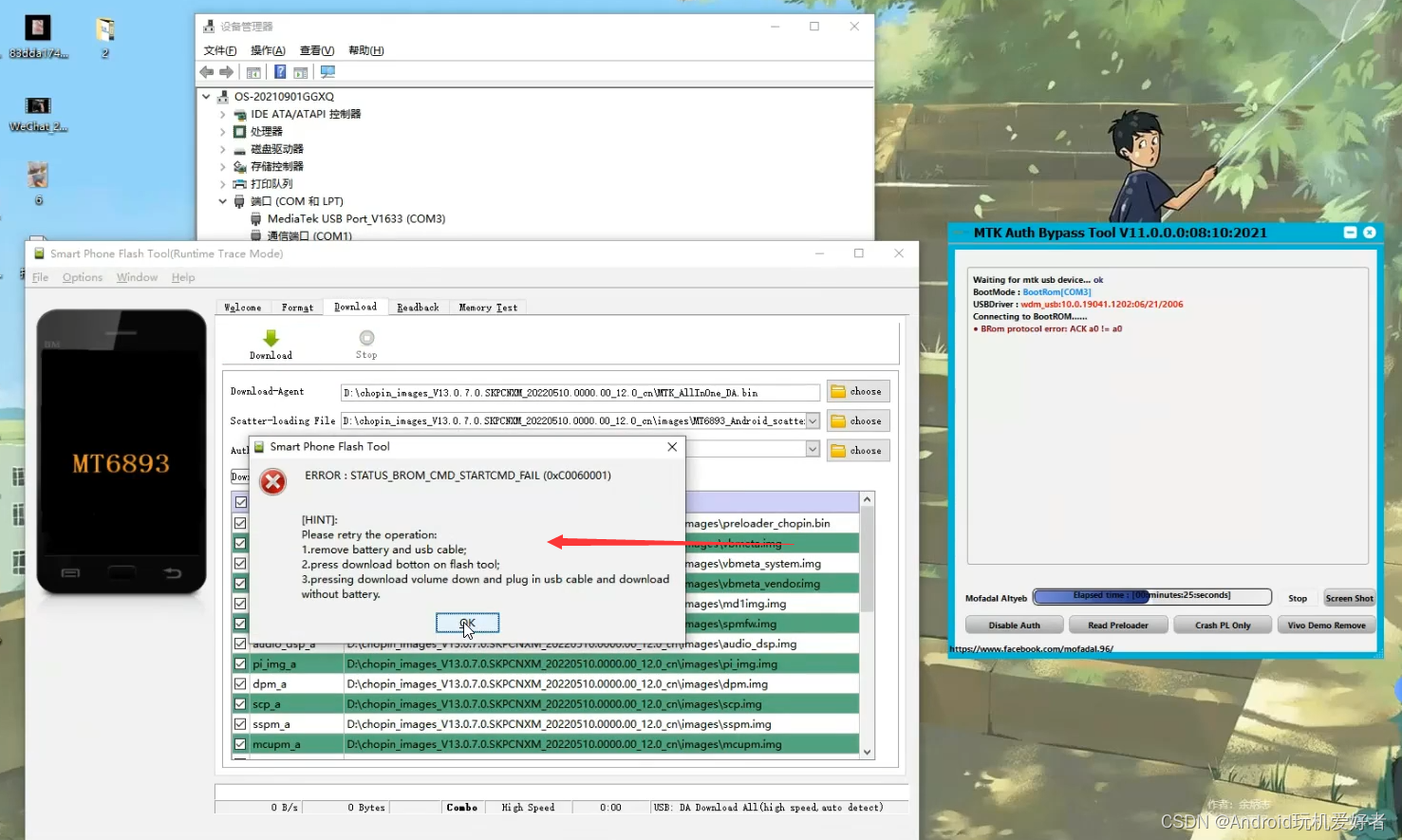
Task: Switch to the Readback tab
Action: tap(418, 308)
